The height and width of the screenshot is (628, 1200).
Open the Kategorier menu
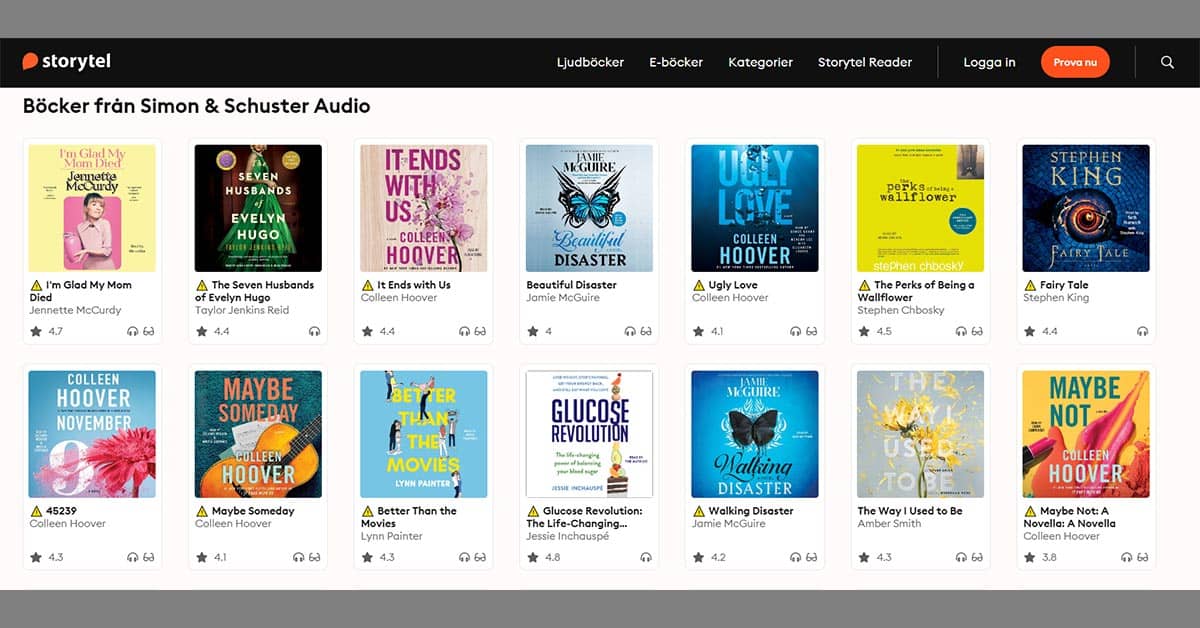760,62
